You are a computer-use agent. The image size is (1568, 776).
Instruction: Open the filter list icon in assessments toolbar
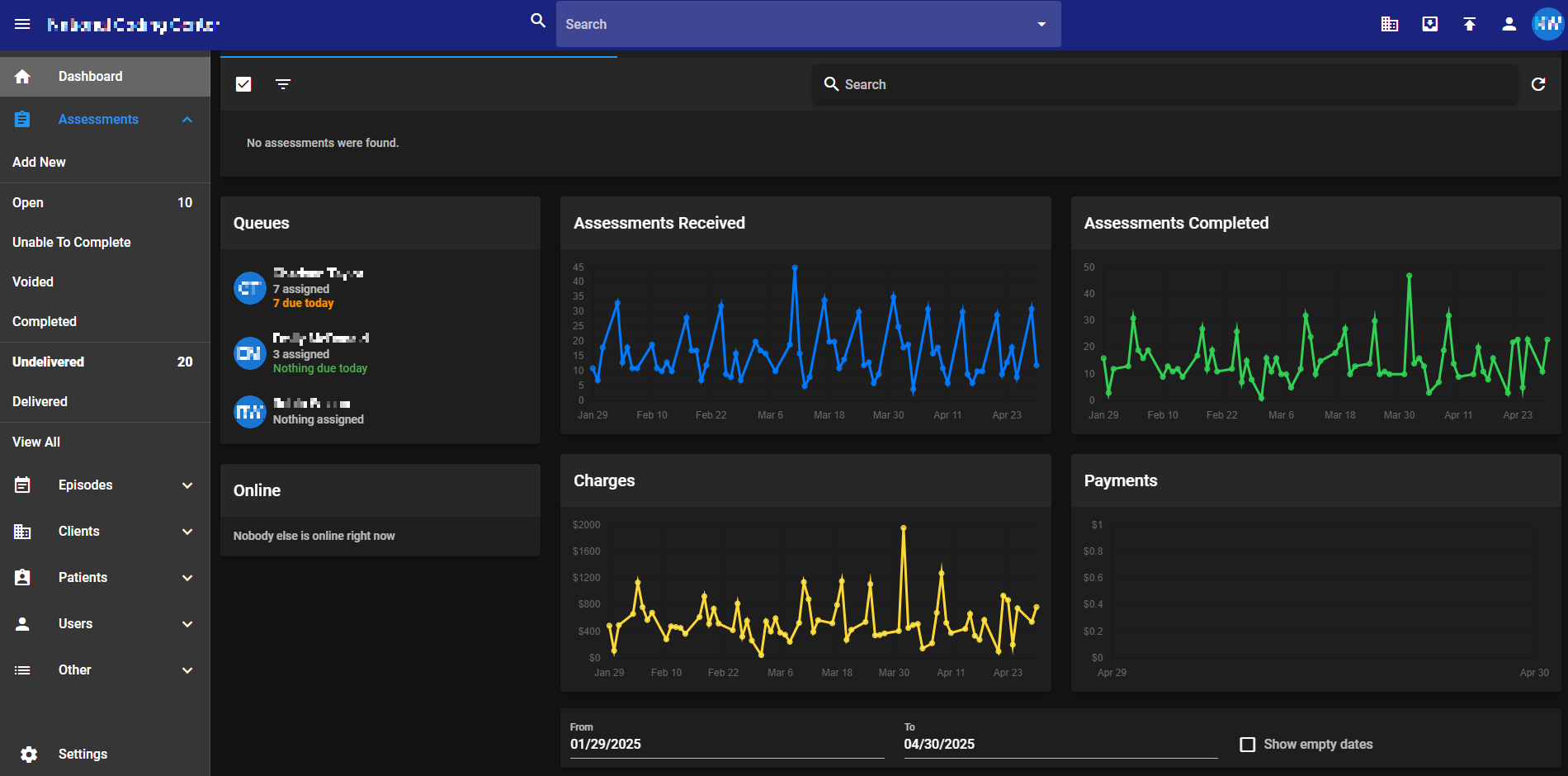[x=283, y=84]
